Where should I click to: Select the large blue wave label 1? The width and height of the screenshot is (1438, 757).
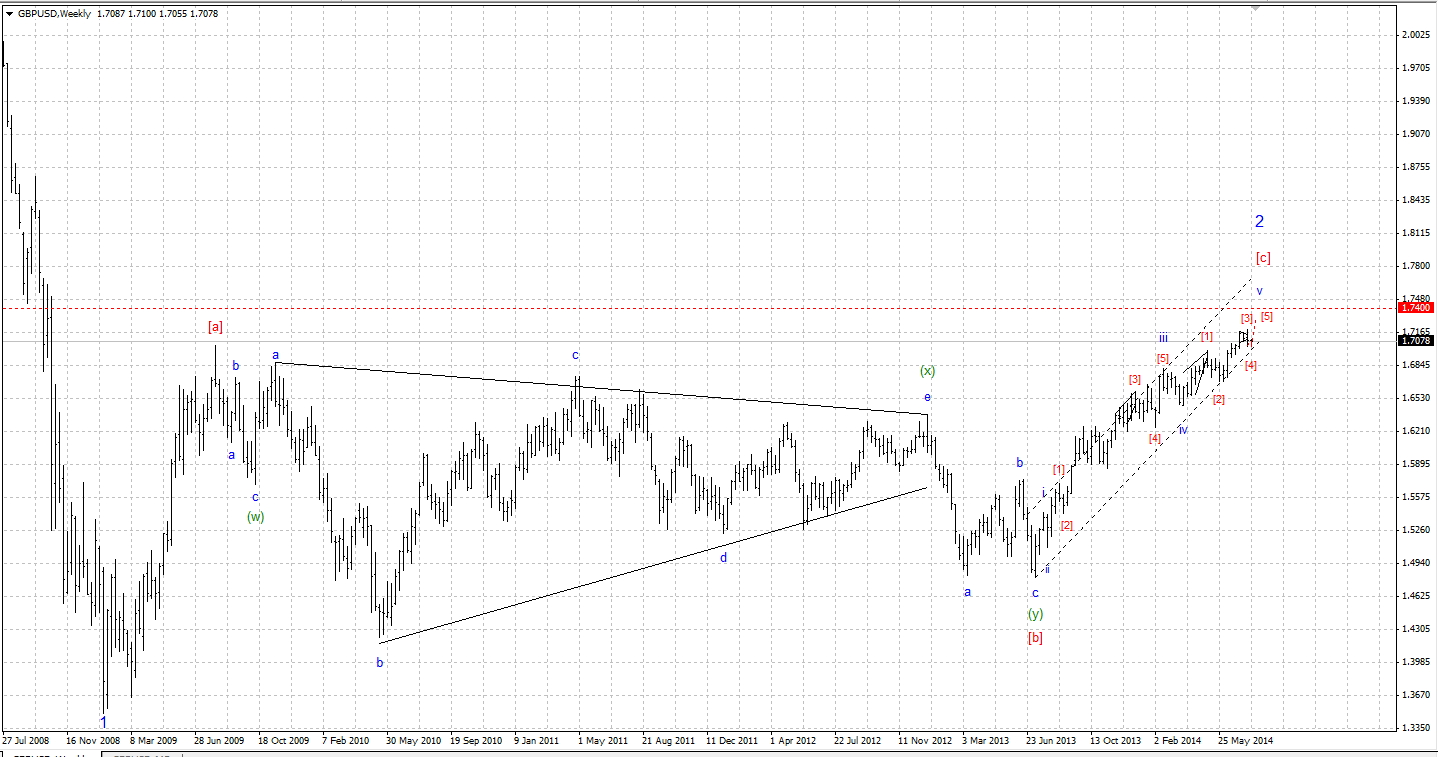point(103,720)
